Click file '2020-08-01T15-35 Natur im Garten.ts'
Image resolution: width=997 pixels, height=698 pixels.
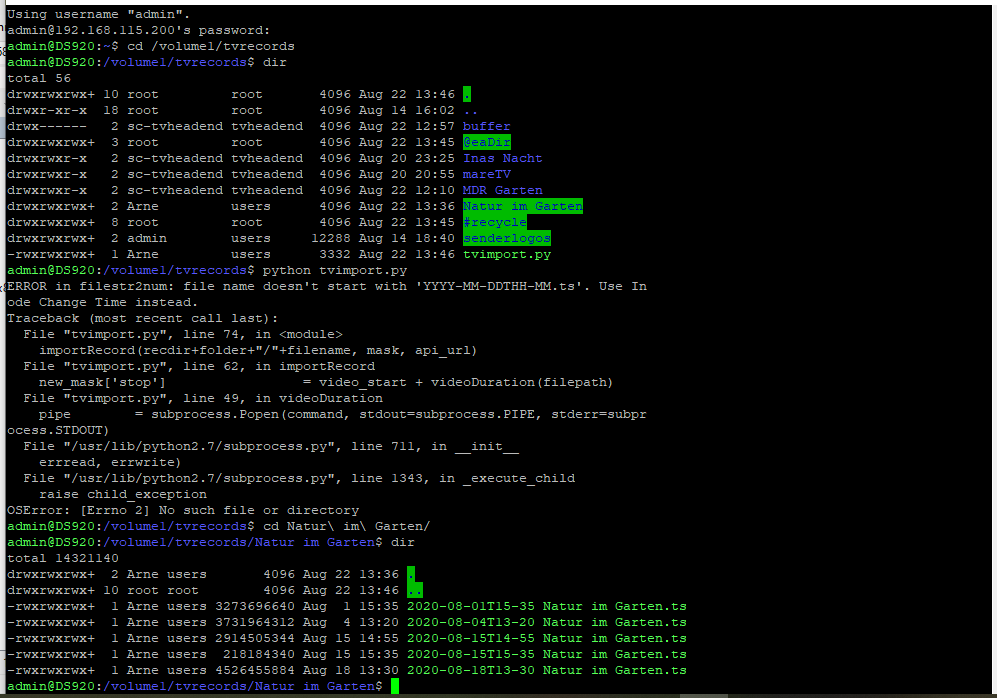547,606
